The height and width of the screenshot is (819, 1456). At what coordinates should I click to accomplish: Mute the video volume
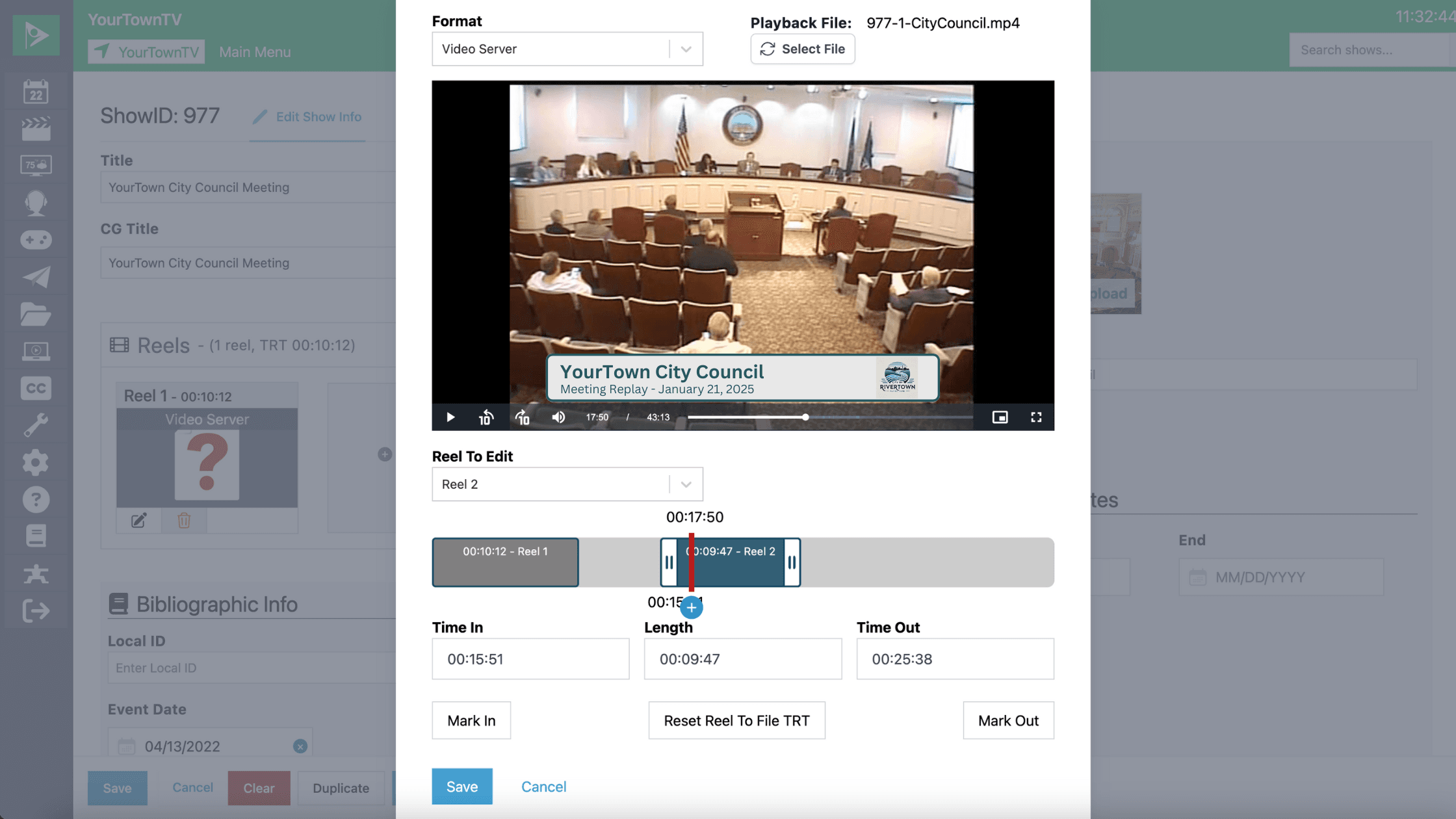coord(558,417)
